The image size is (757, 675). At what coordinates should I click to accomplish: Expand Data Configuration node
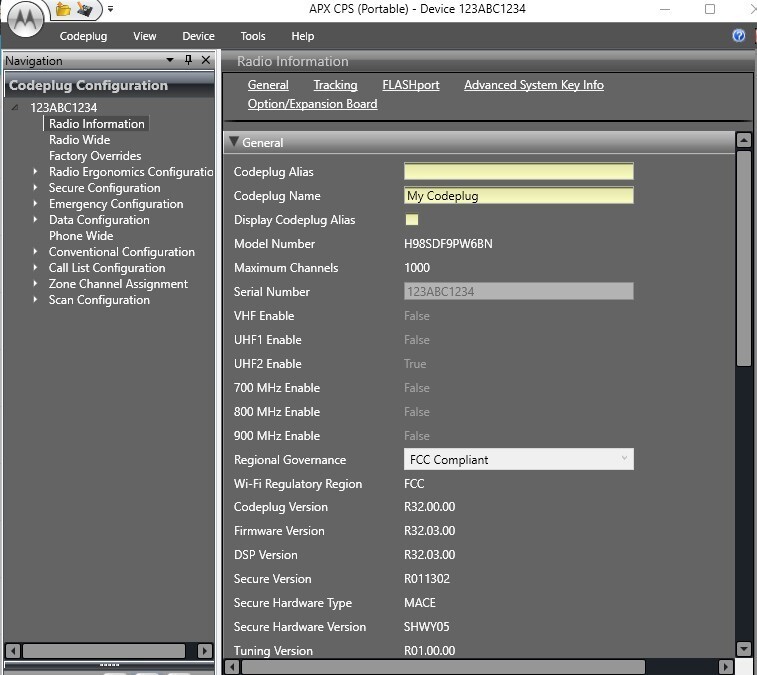[35, 219]
